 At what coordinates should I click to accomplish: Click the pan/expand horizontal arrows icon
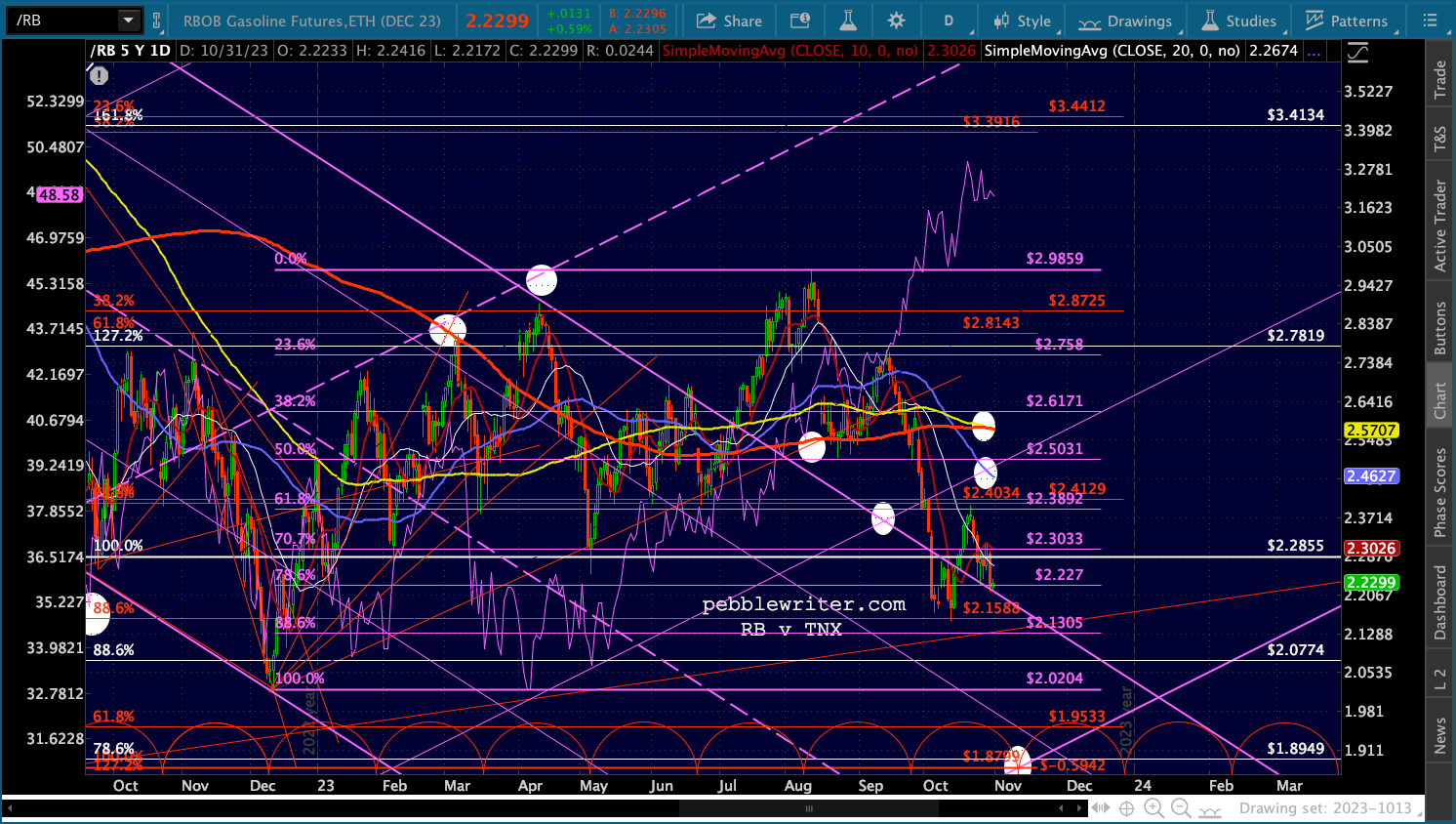click(1101, 808)
